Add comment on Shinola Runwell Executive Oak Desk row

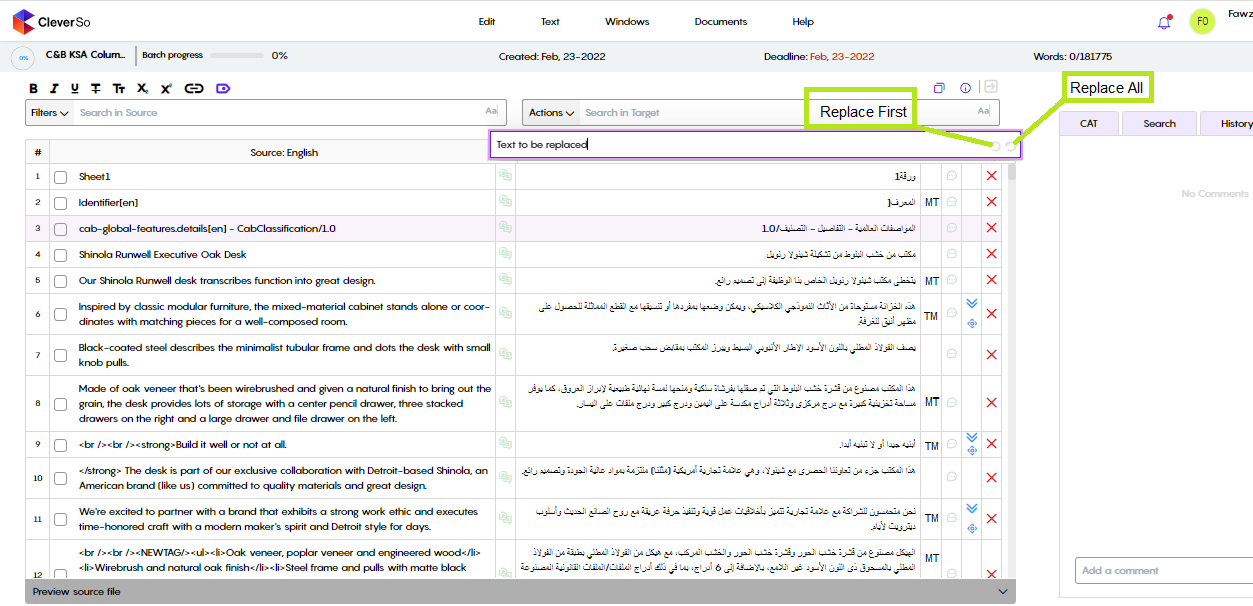point(952,254)
